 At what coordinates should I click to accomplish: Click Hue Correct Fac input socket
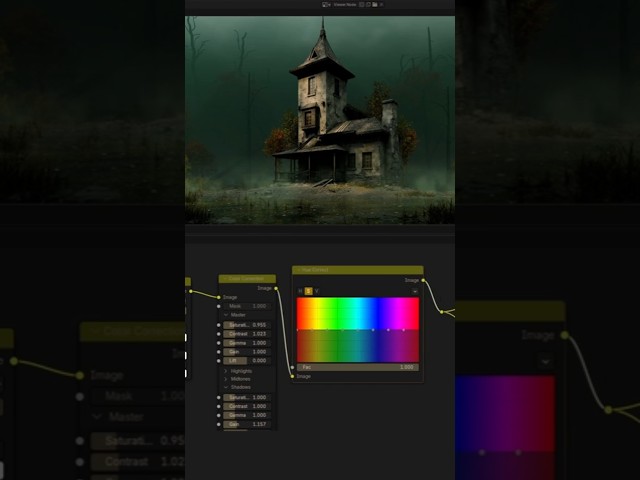292,367
